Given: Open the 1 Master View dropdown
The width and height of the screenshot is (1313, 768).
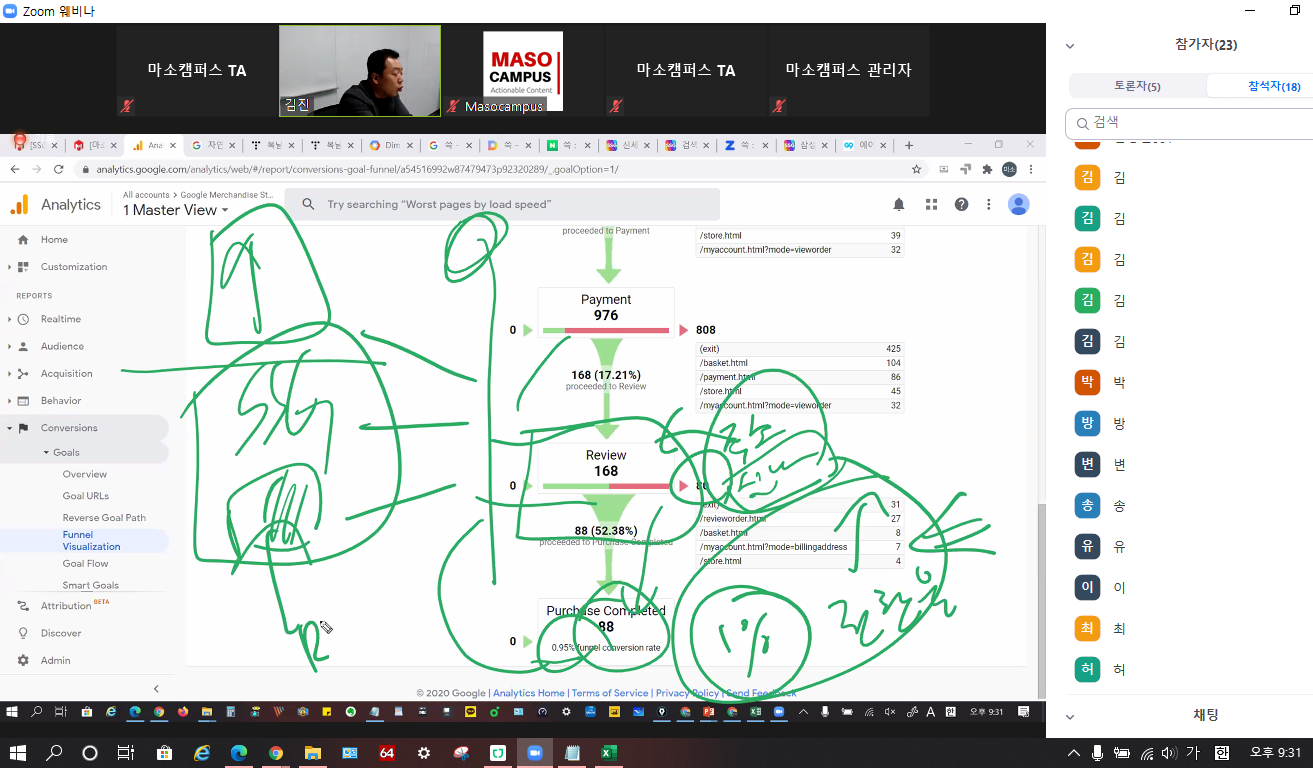Looking at the screenshot, I should coord(176,210).
